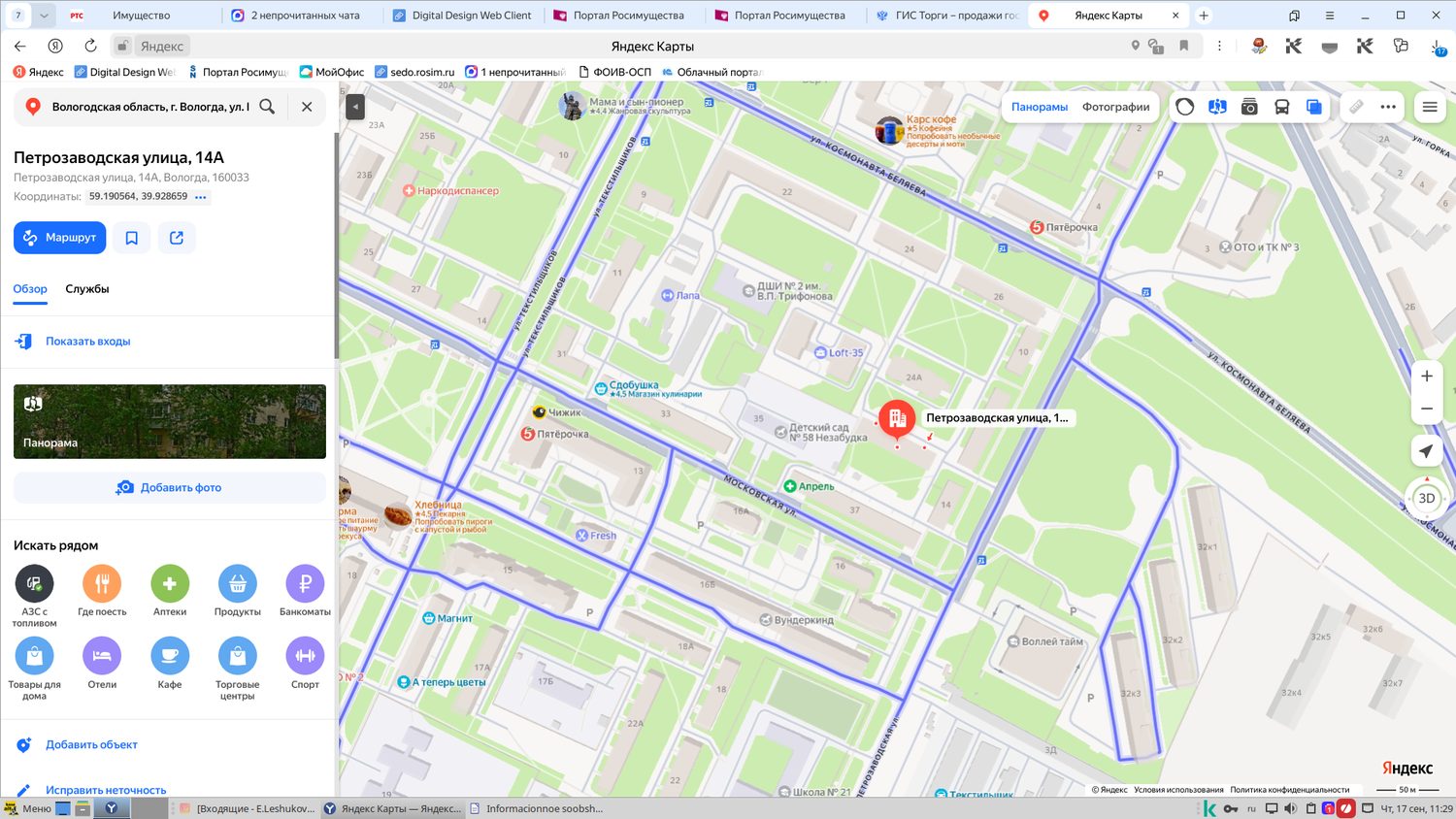This screenshot has height=819, width=1456.
Task: Select the Обзор tab
Action: click(x=30, y=289)
